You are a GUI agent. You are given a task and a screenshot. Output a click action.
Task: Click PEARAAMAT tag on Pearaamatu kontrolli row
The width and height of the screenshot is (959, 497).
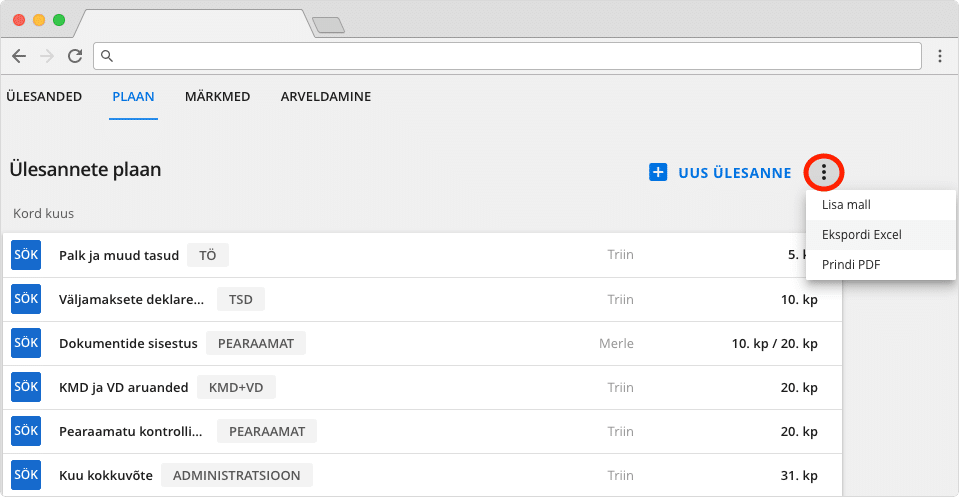tap(267, 432)
